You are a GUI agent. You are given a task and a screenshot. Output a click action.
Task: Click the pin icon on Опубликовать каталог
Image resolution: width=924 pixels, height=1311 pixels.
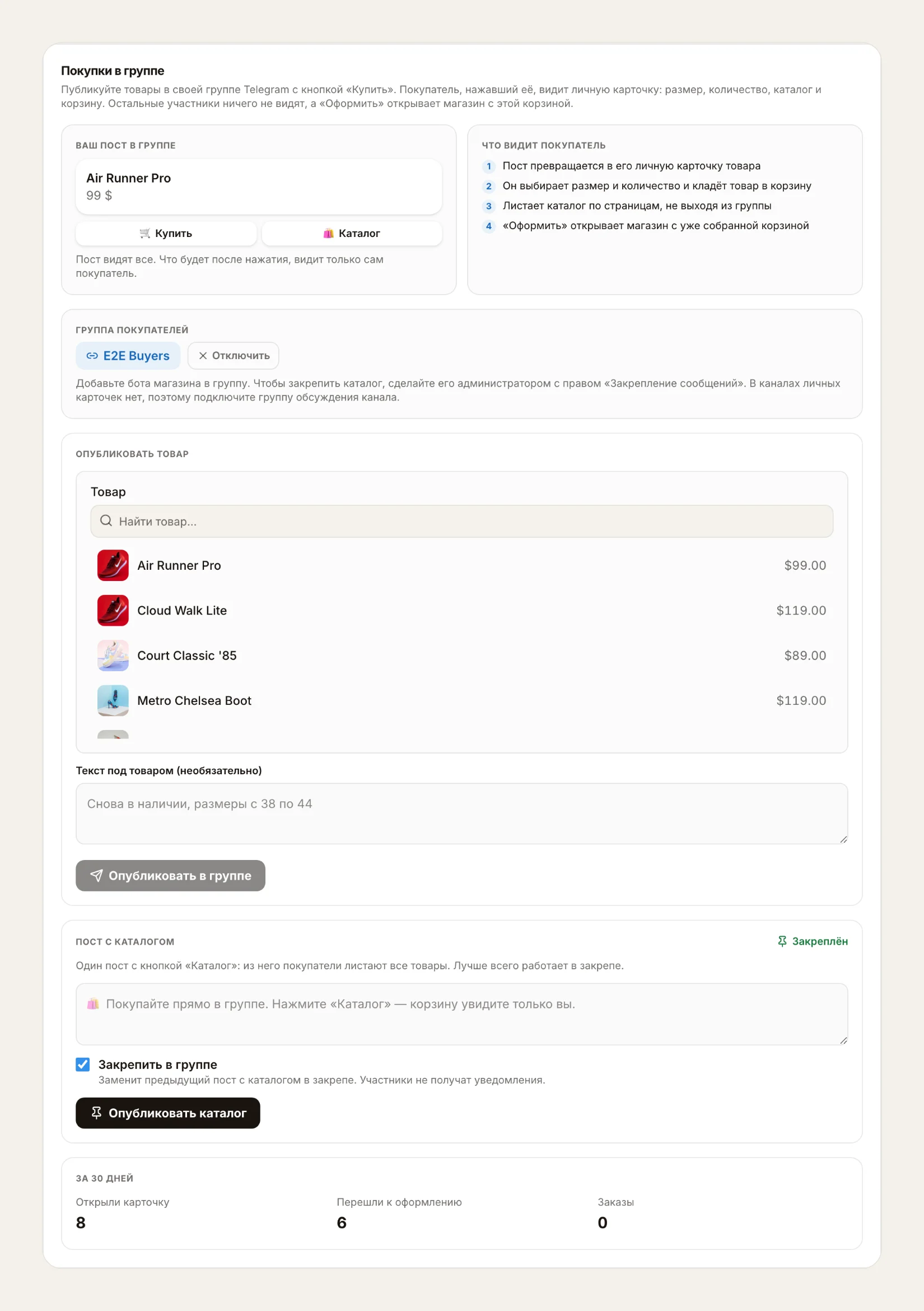click(96, 1113)
